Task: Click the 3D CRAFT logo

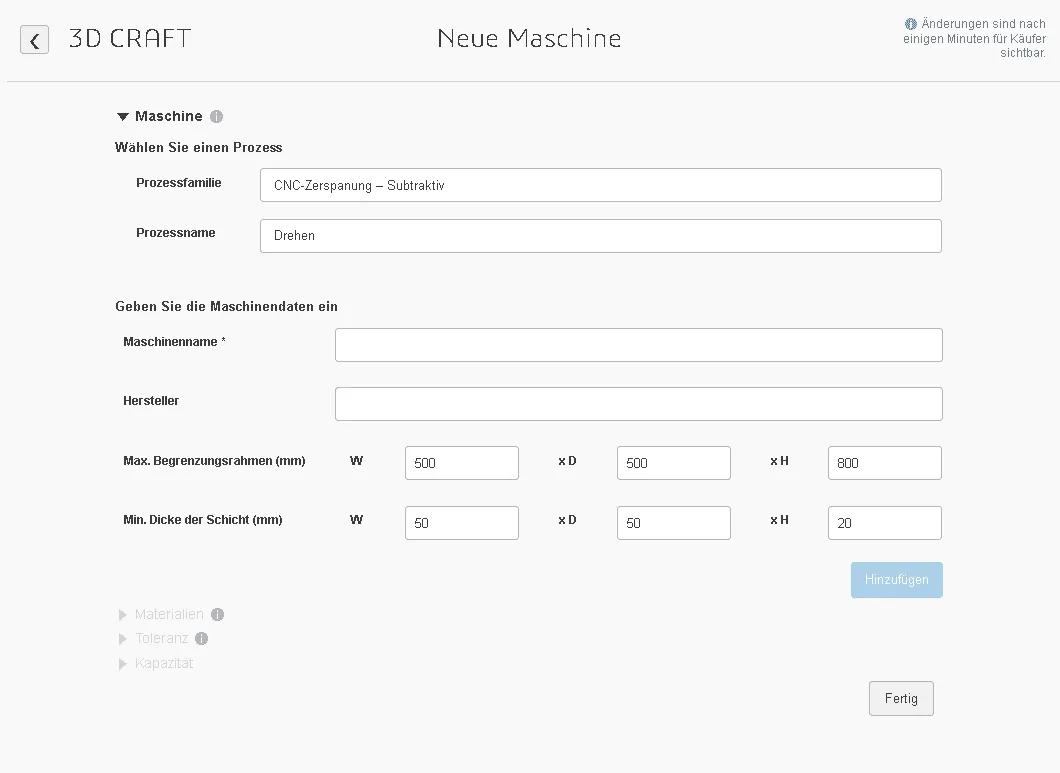Action: [x=130, y=39]
